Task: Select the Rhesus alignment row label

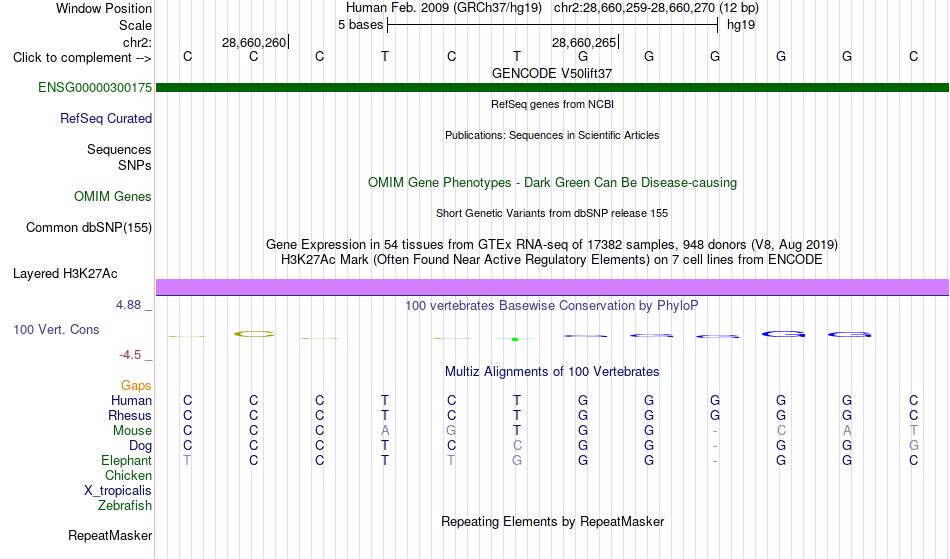Action: pos(130,415)
